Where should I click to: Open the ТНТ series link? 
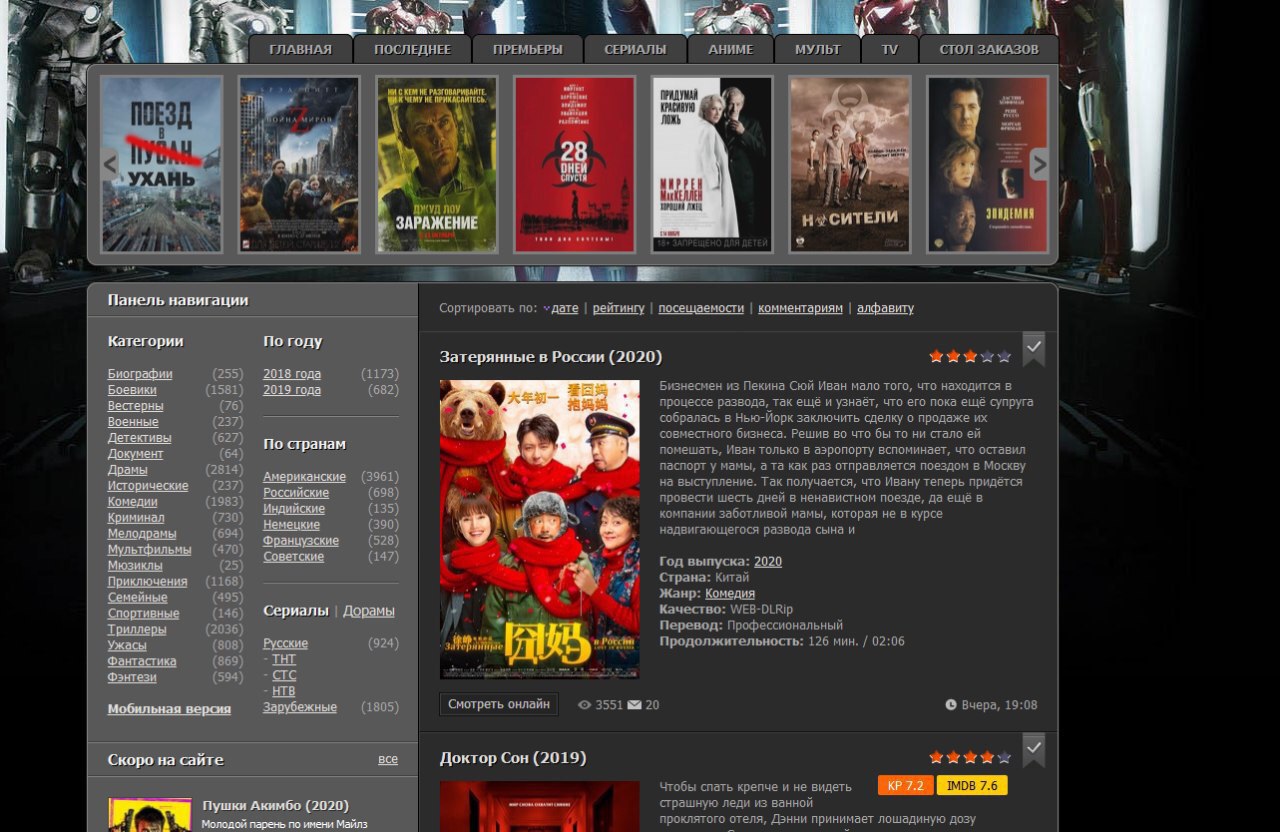coord(284,660)
